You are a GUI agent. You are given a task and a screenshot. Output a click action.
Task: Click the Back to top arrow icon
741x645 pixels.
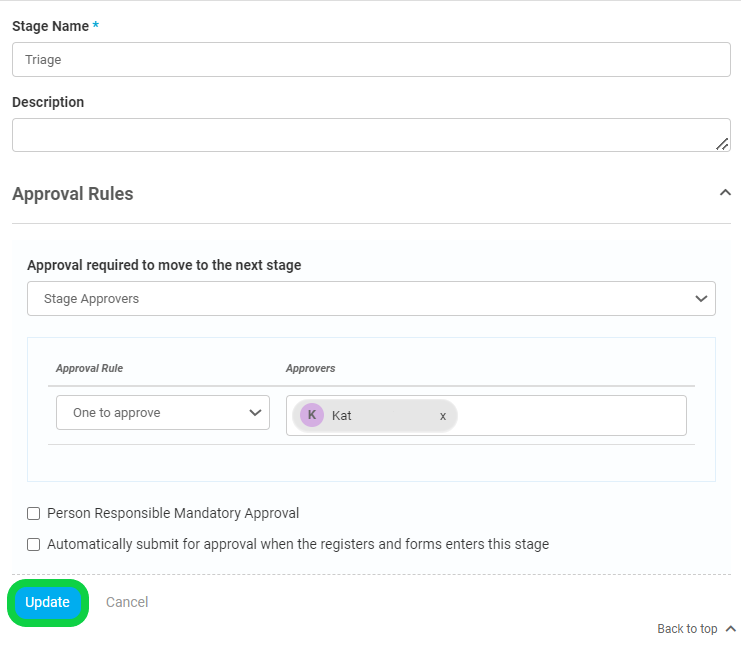[731, 628]
